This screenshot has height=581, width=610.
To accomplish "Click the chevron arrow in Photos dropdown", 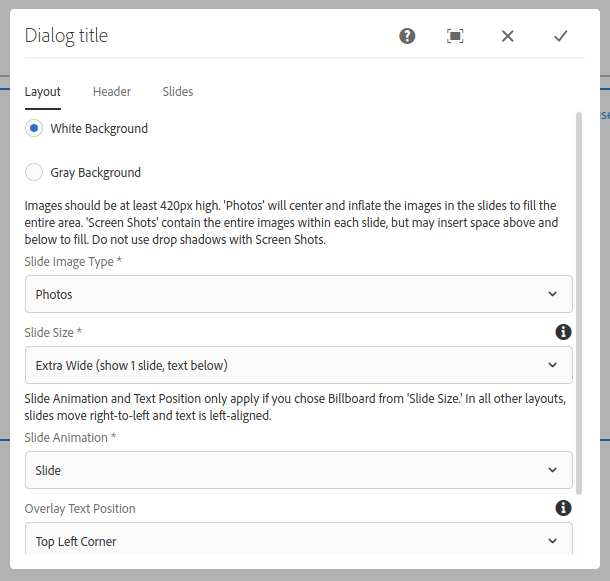I will coord(552,294).
